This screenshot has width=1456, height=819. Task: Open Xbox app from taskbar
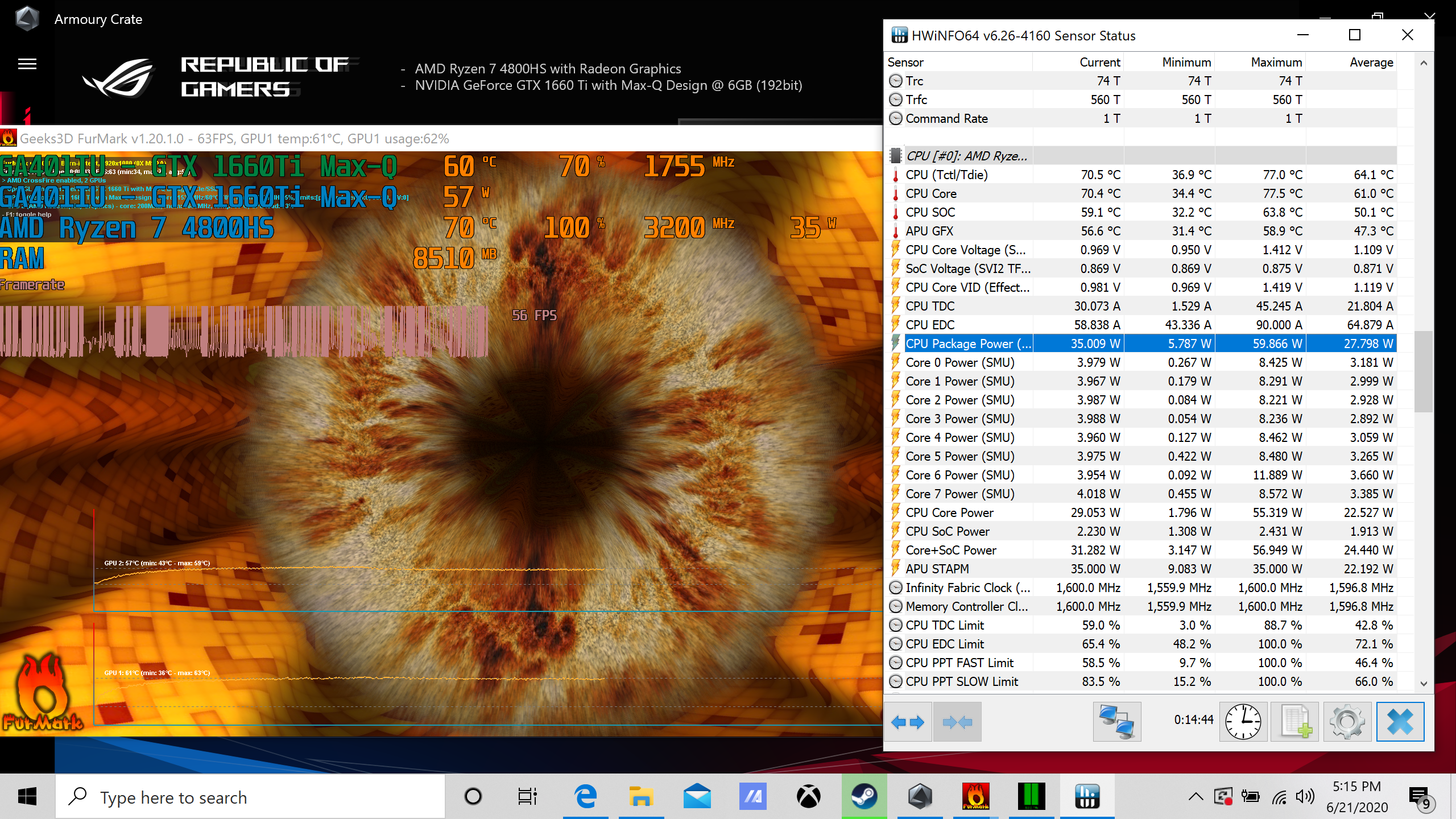[x=808, y=796]
